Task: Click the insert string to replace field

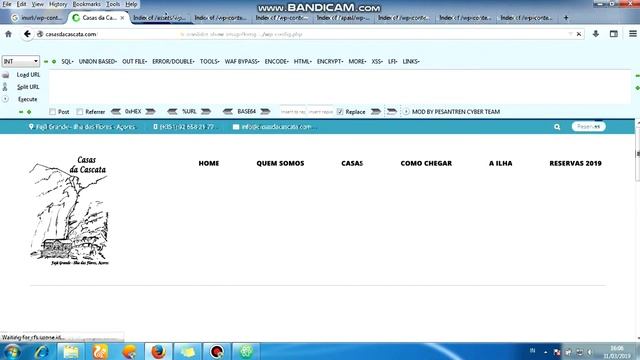Action: pyautogui.click(x=293, y=111)
